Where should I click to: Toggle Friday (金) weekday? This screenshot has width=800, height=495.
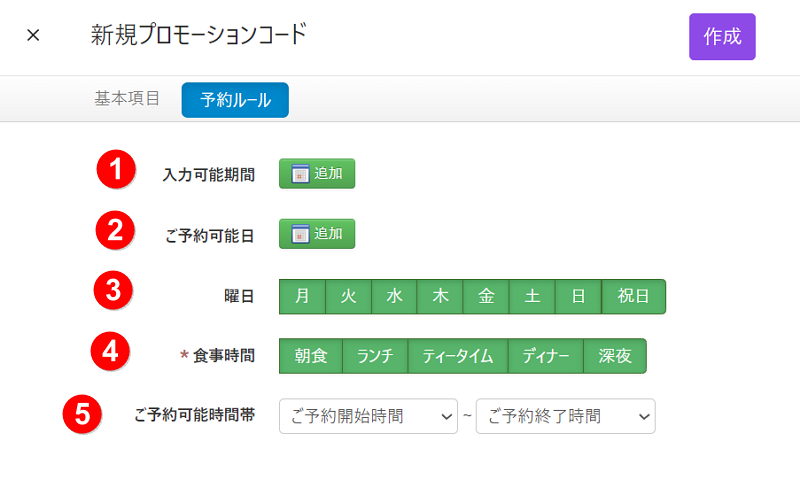click(x=486, y=297)
